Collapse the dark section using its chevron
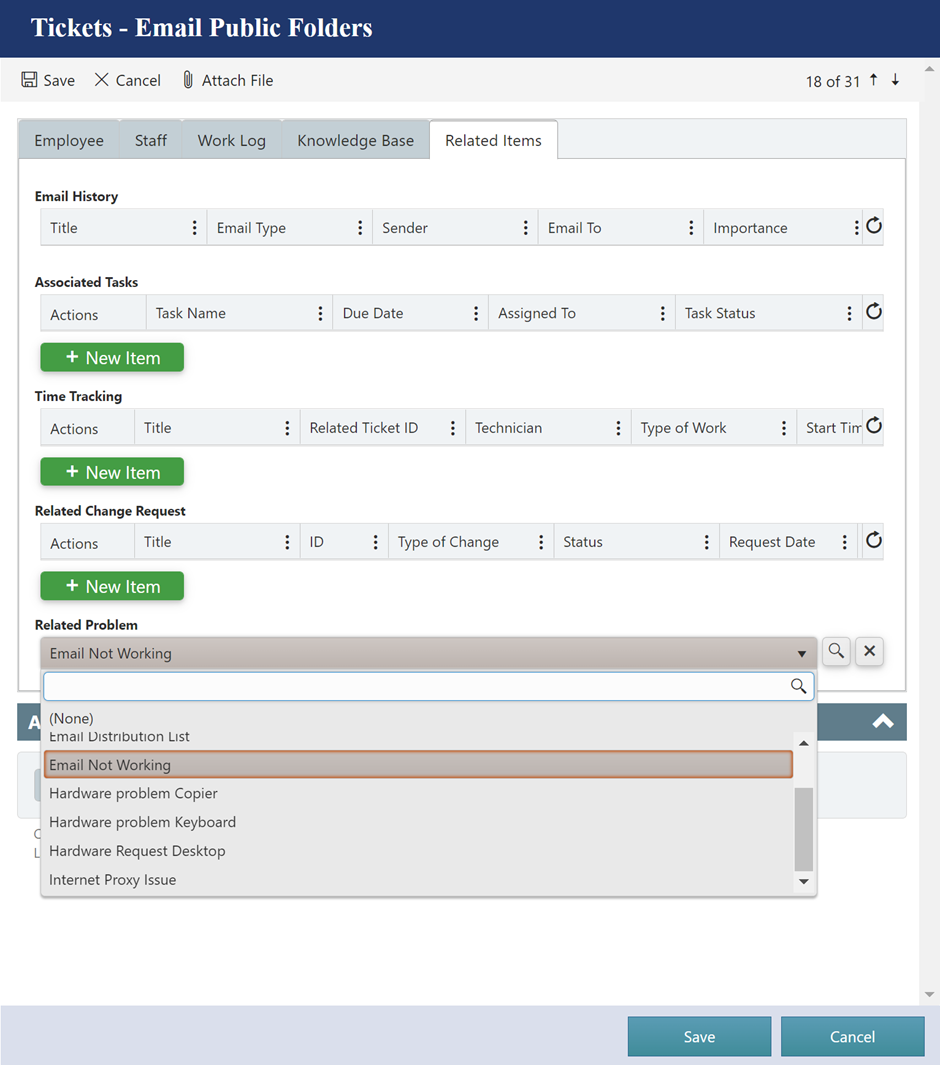The width and height of the screenshot is (940, 1065). (x=881, y=721)
